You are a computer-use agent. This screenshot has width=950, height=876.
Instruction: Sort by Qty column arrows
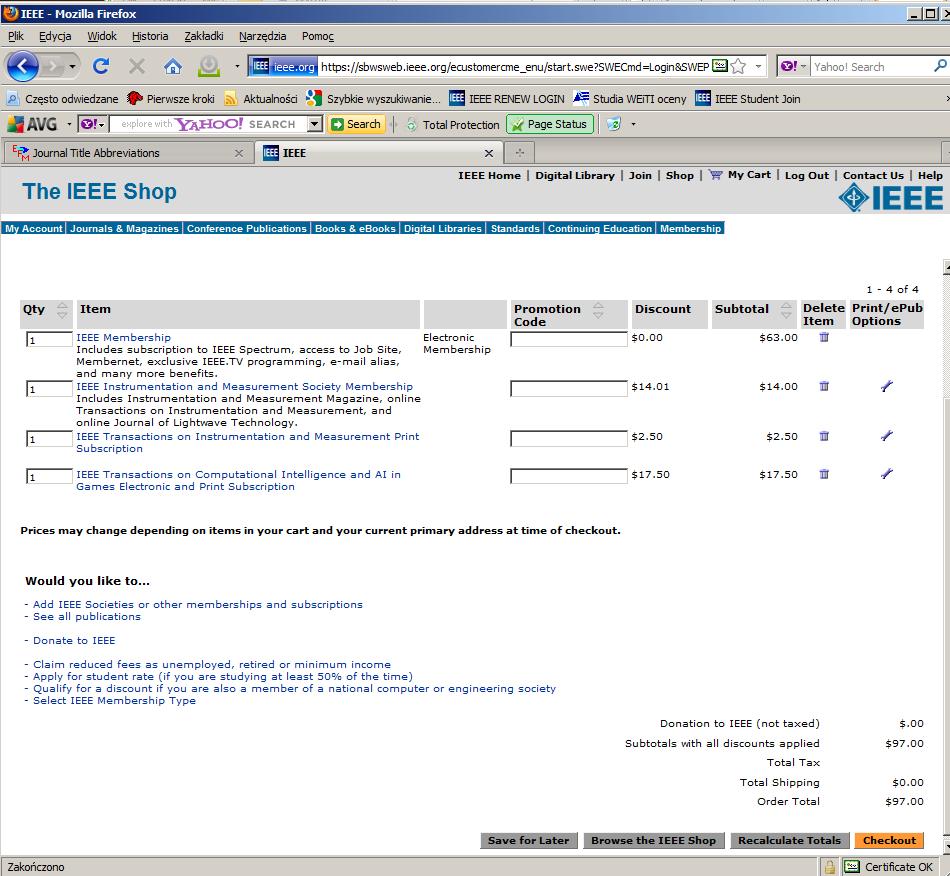pos(62,310)
